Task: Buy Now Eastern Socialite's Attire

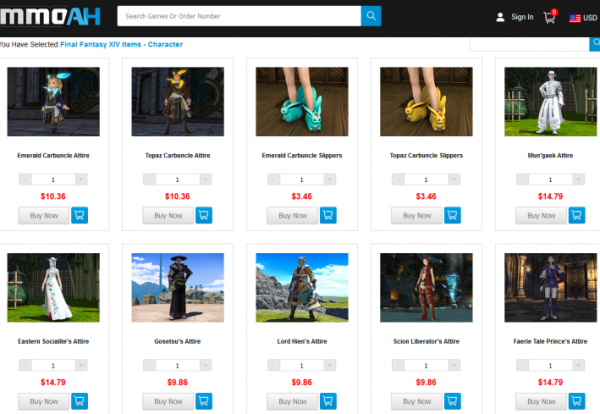Action: (44, 401)
